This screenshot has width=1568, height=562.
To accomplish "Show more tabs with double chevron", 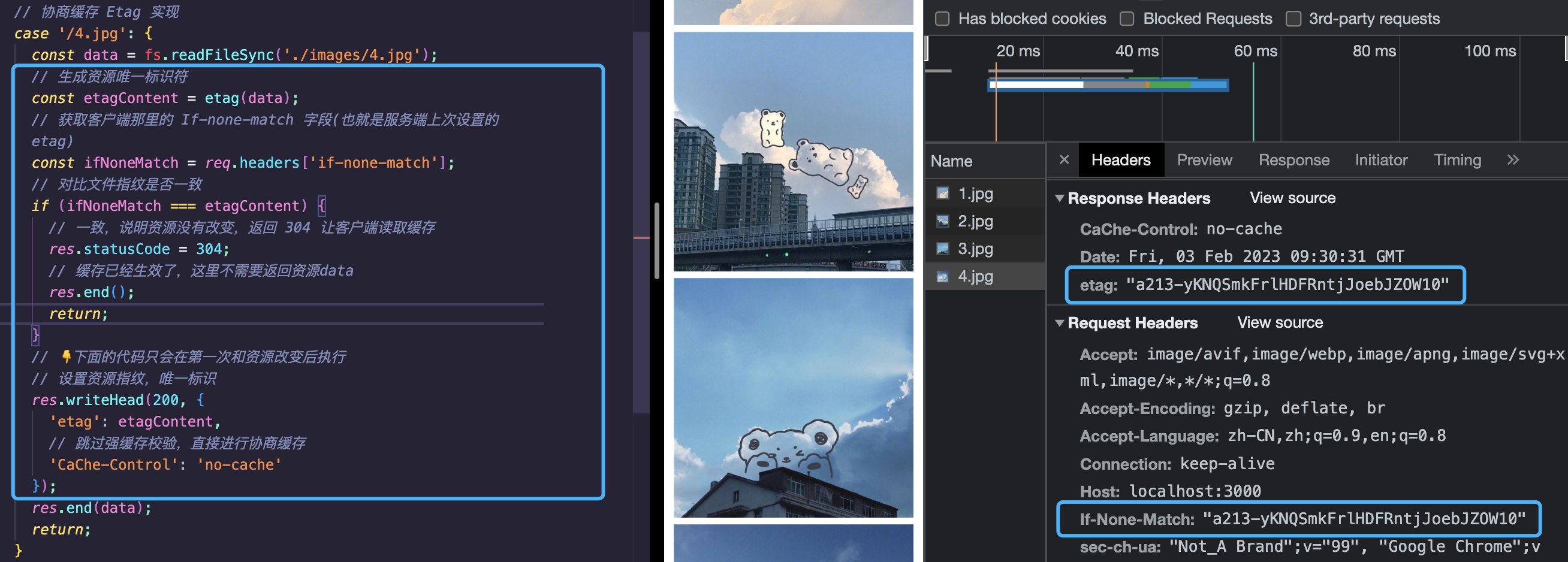I will pyautogui.click(x=1513, y=160).
